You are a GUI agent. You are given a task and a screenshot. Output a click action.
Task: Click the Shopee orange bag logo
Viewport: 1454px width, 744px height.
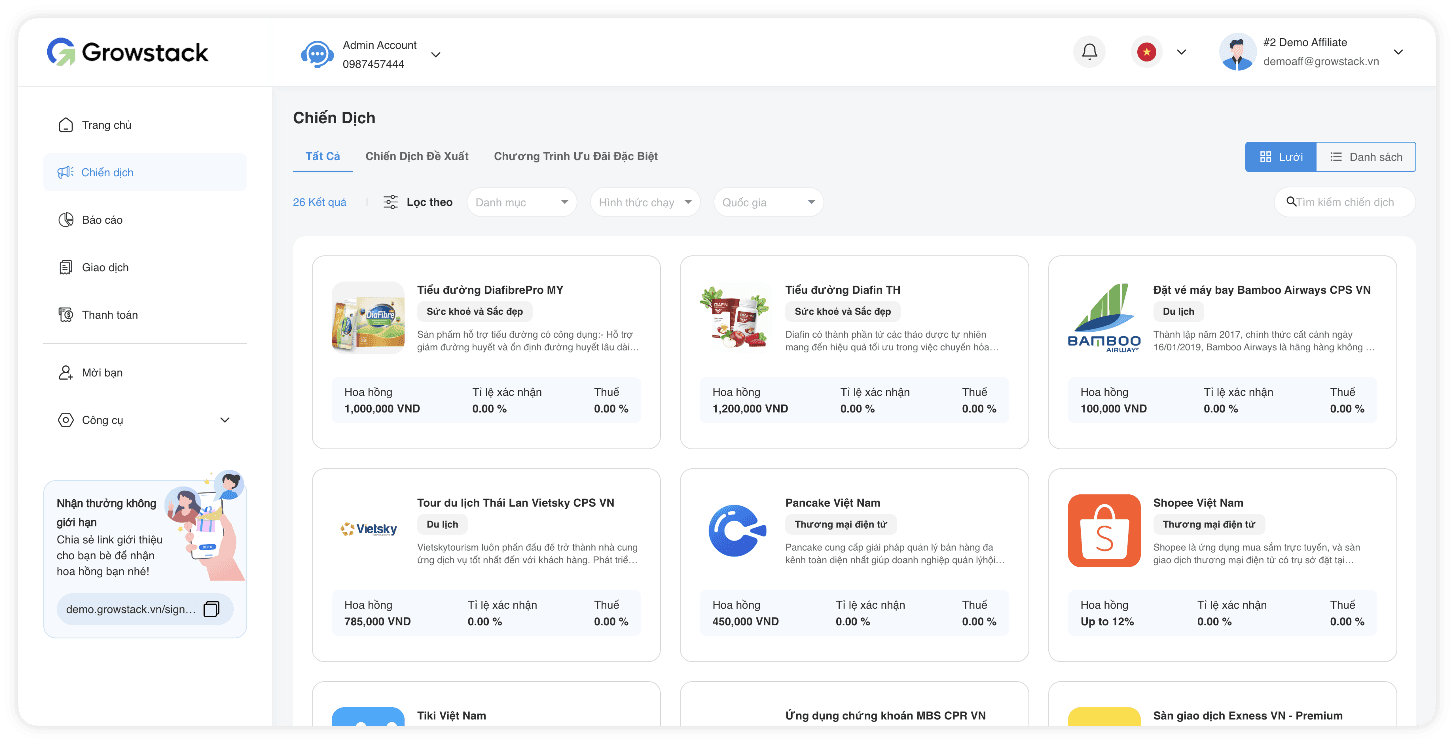pyautogui.click(x=1104, y=530)
